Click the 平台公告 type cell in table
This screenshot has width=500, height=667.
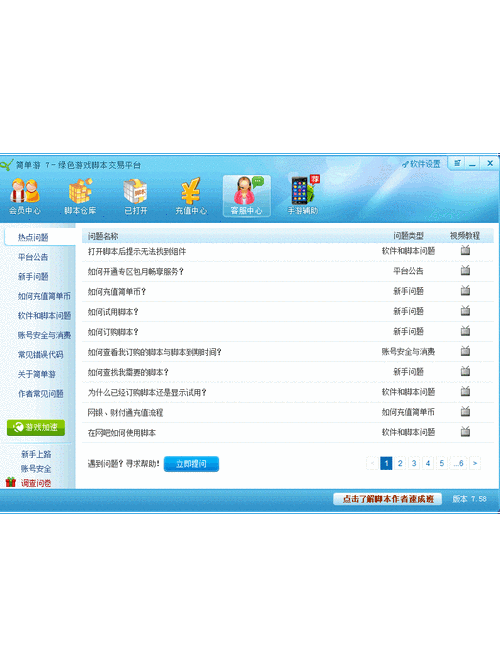(409, 271)
